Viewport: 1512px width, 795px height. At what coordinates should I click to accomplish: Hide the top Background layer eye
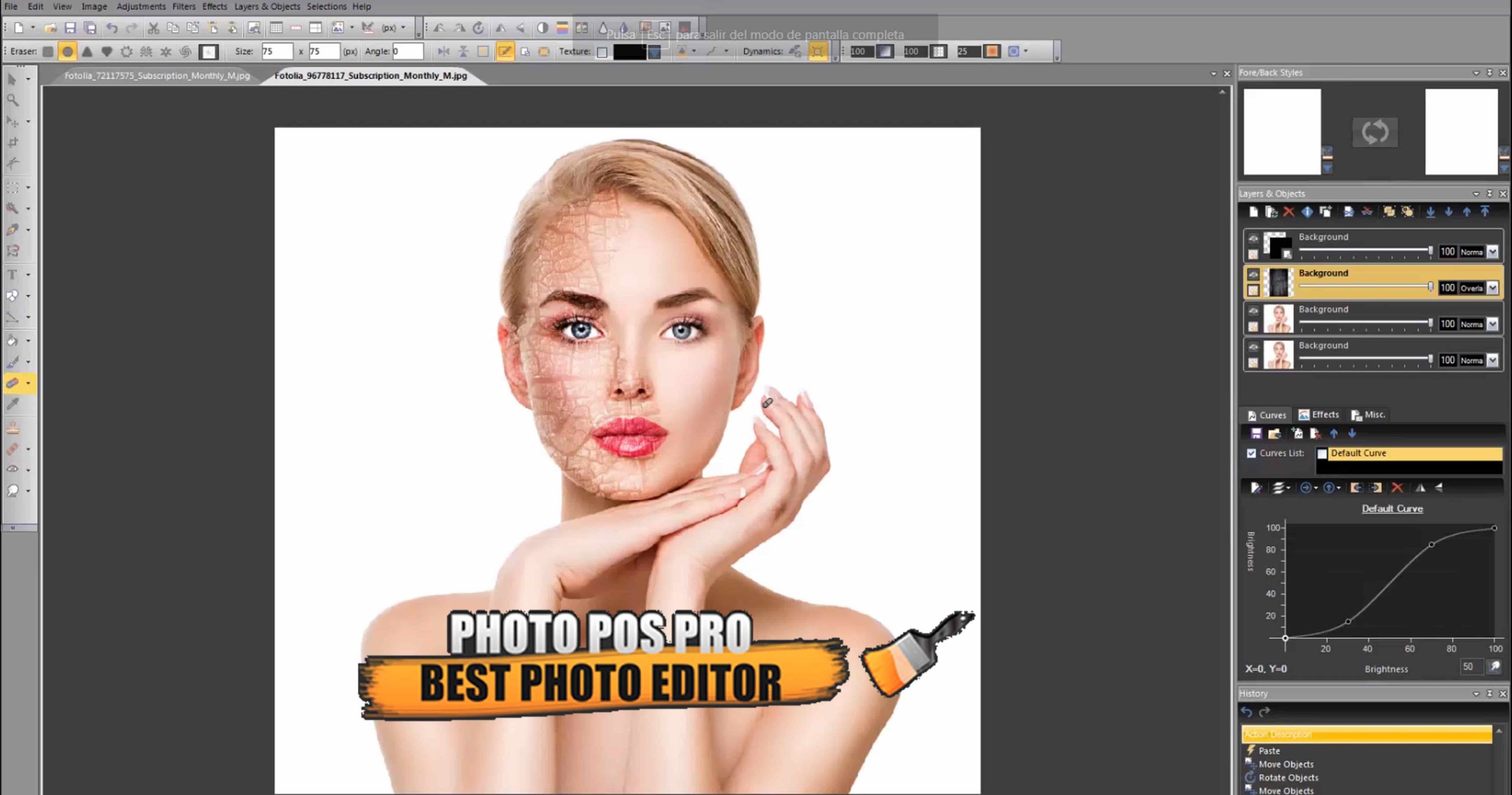click(x=1253, y=239)
